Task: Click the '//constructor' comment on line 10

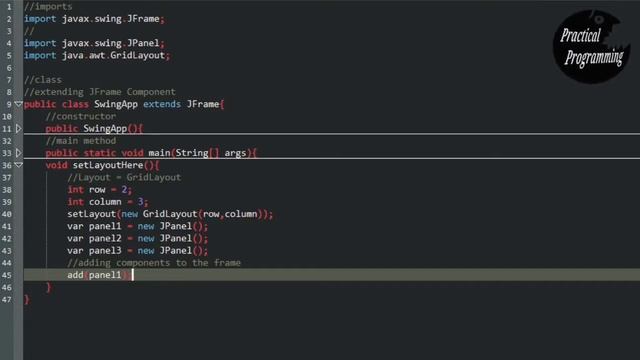Action: (81, 117)
